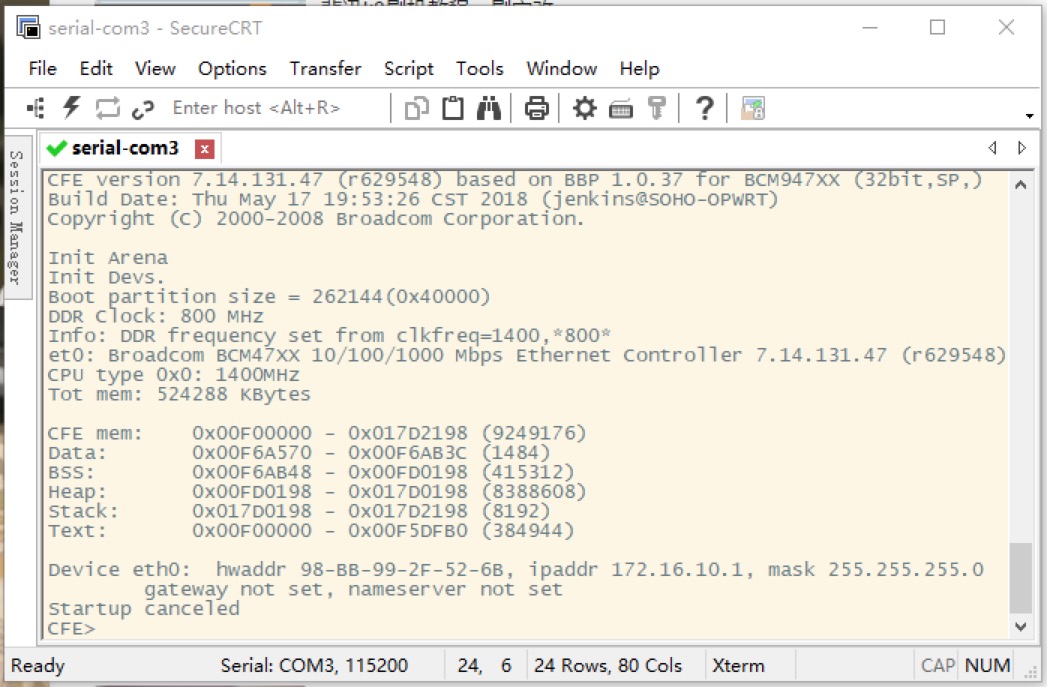Open the Transfer menu
1047x687 pixels.
325,69
